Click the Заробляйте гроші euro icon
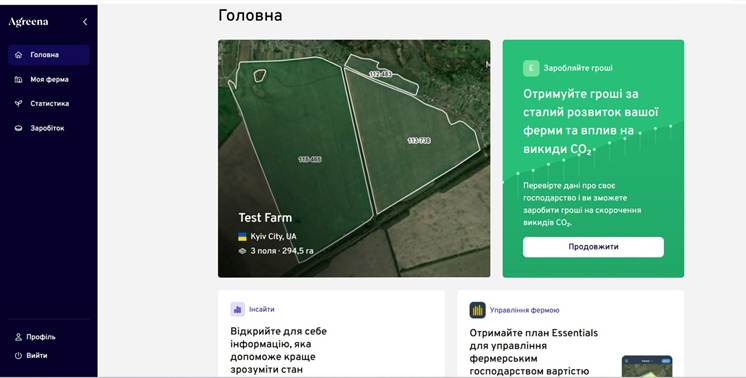The width and height of the screenshot is (746, 378). [x=531, y=68]
